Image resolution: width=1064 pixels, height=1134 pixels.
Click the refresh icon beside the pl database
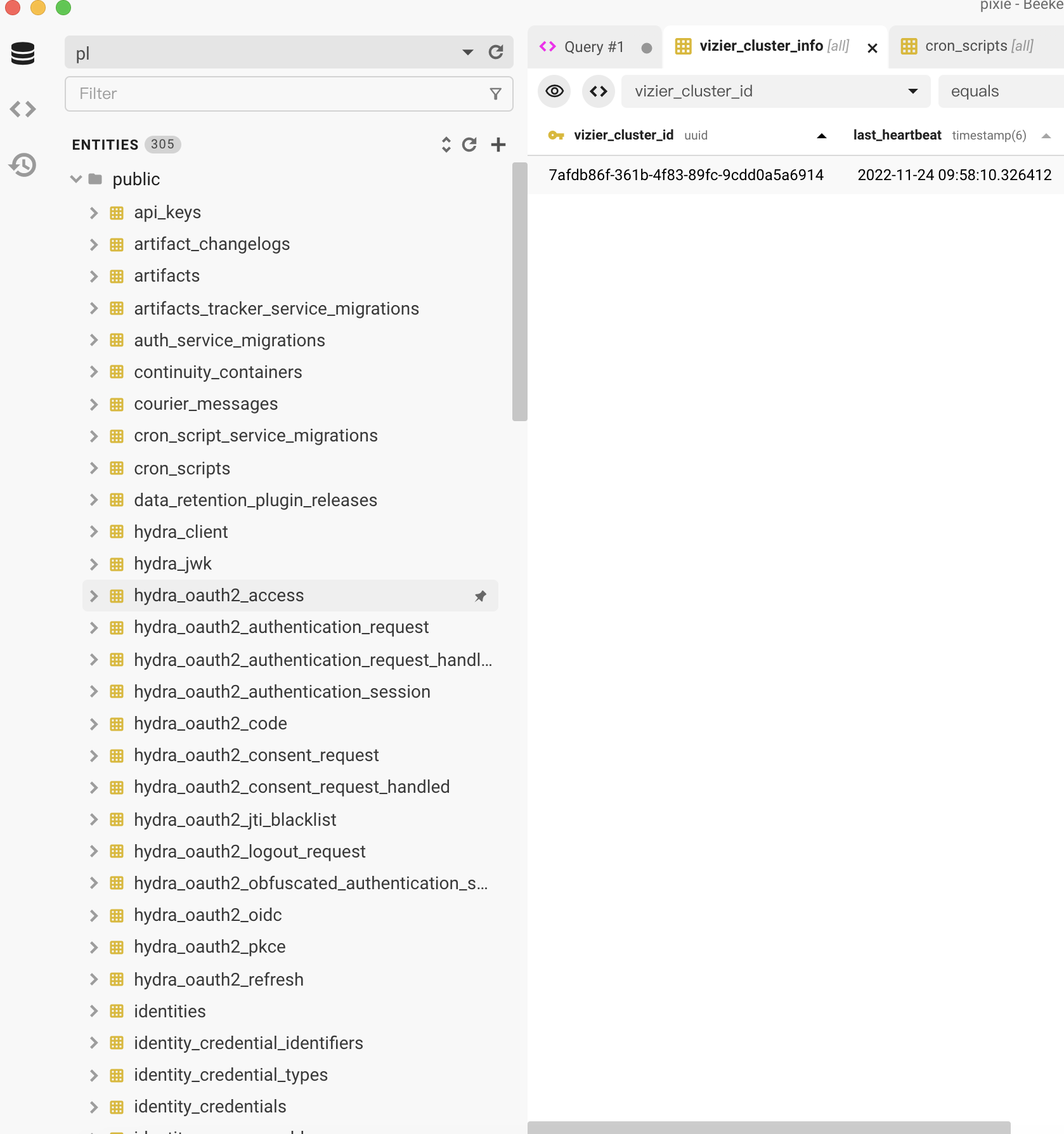click(496, 52)
